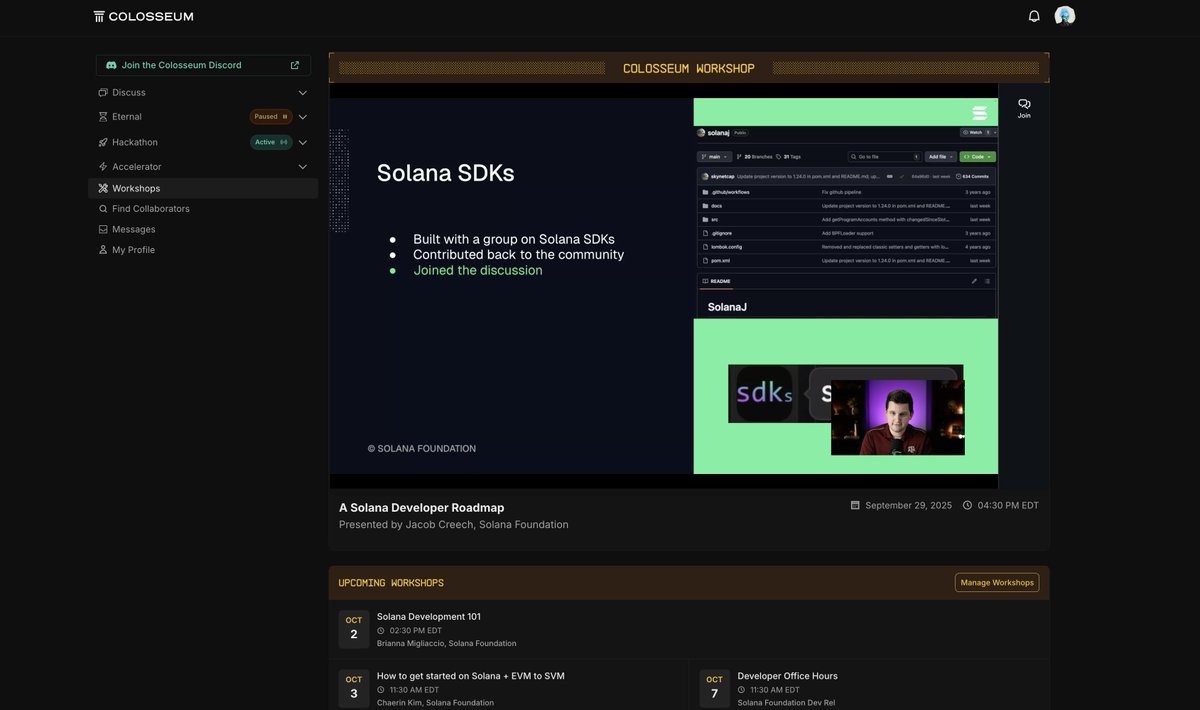
Task: Click the Paused badge on Eternal
Action: (x=271, y=117)
